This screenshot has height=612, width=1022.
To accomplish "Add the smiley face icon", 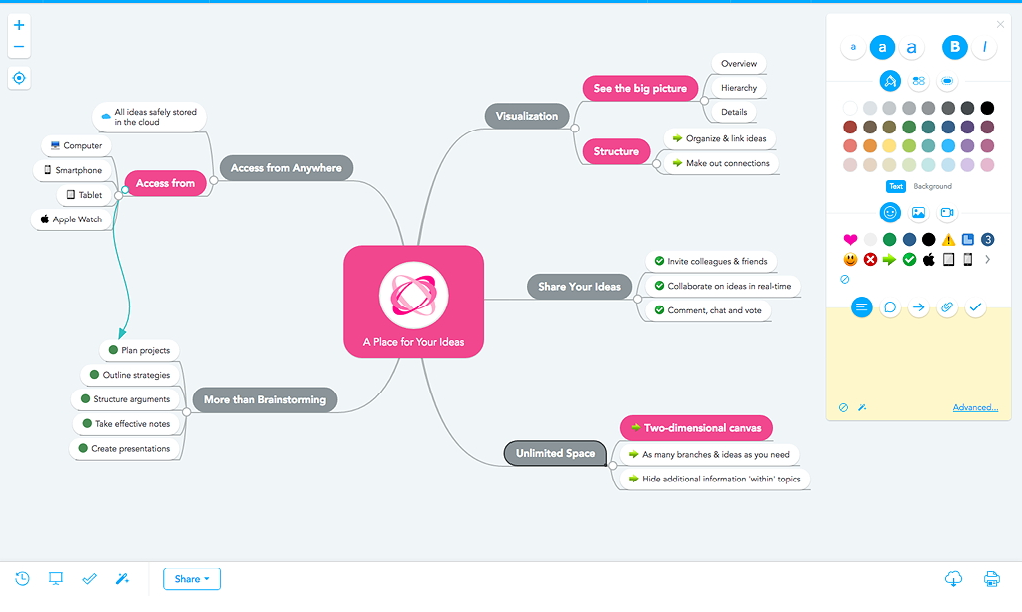I will pos(850,259).
